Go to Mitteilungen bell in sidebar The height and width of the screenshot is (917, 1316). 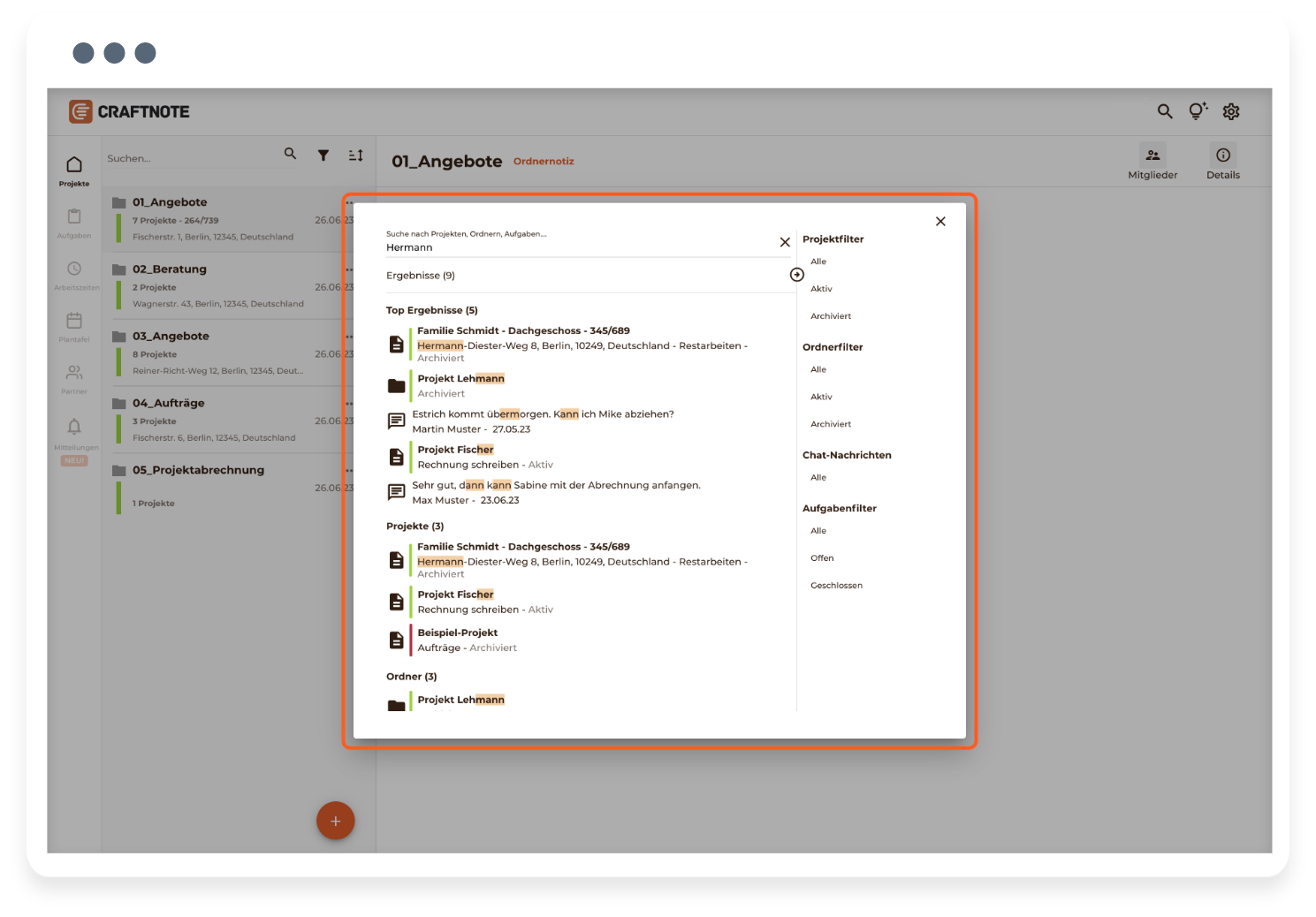(74, 433)
